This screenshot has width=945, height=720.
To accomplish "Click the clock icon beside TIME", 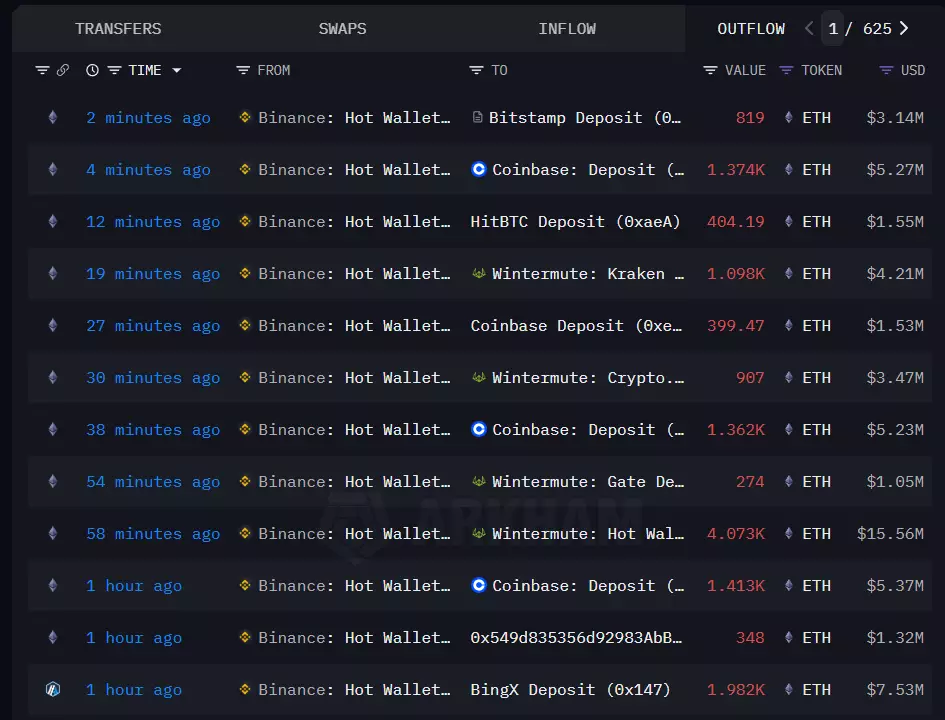I will click(92, 70).
